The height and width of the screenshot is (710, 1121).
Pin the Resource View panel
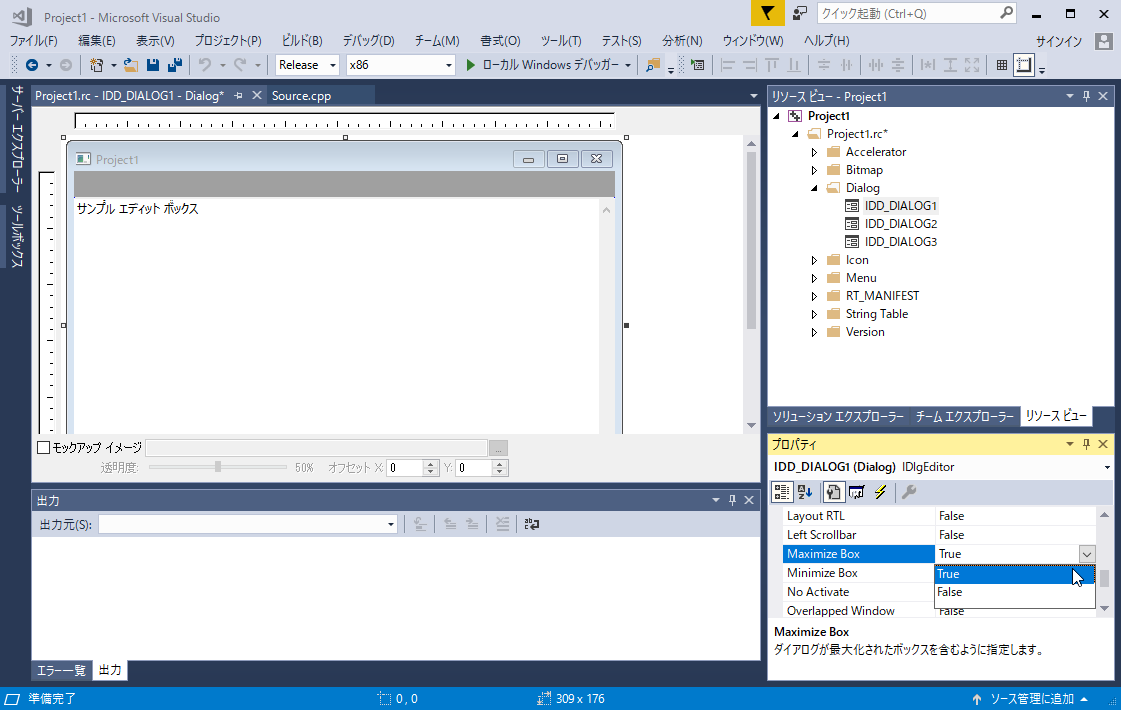coord(1086,96)
